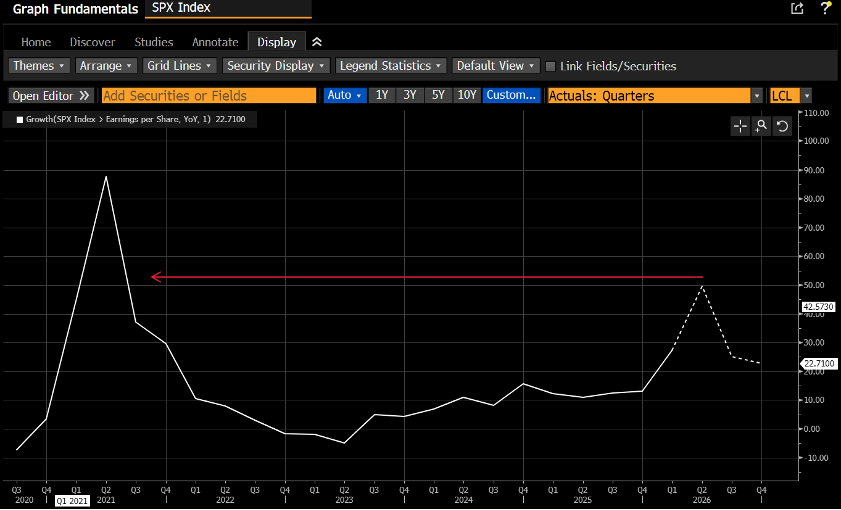841x510 pixels.
Task: Set range to 10Y
Action: point(467,95)
